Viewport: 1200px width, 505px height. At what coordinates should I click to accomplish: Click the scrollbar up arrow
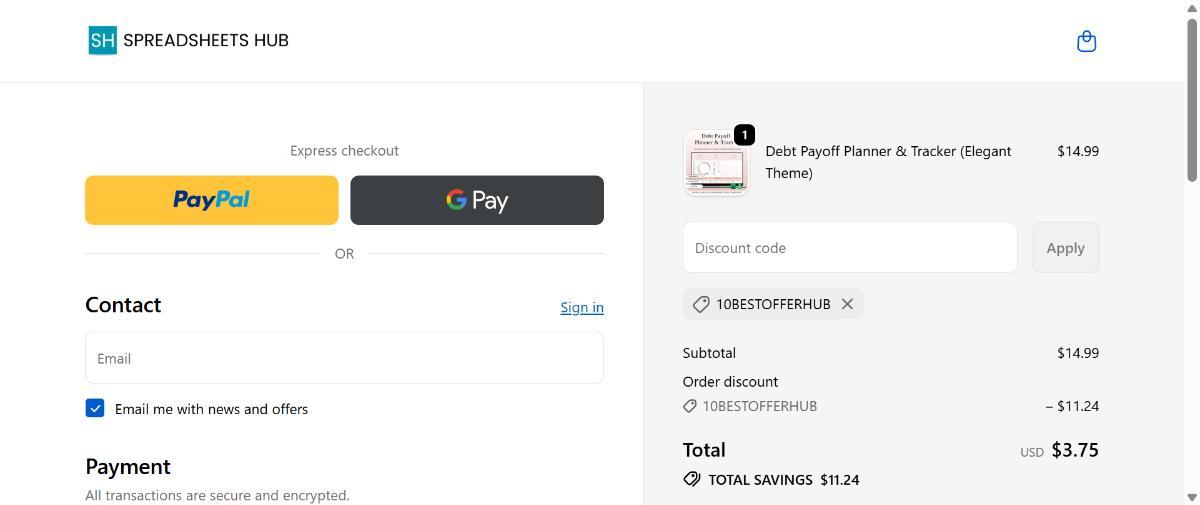1191,8
